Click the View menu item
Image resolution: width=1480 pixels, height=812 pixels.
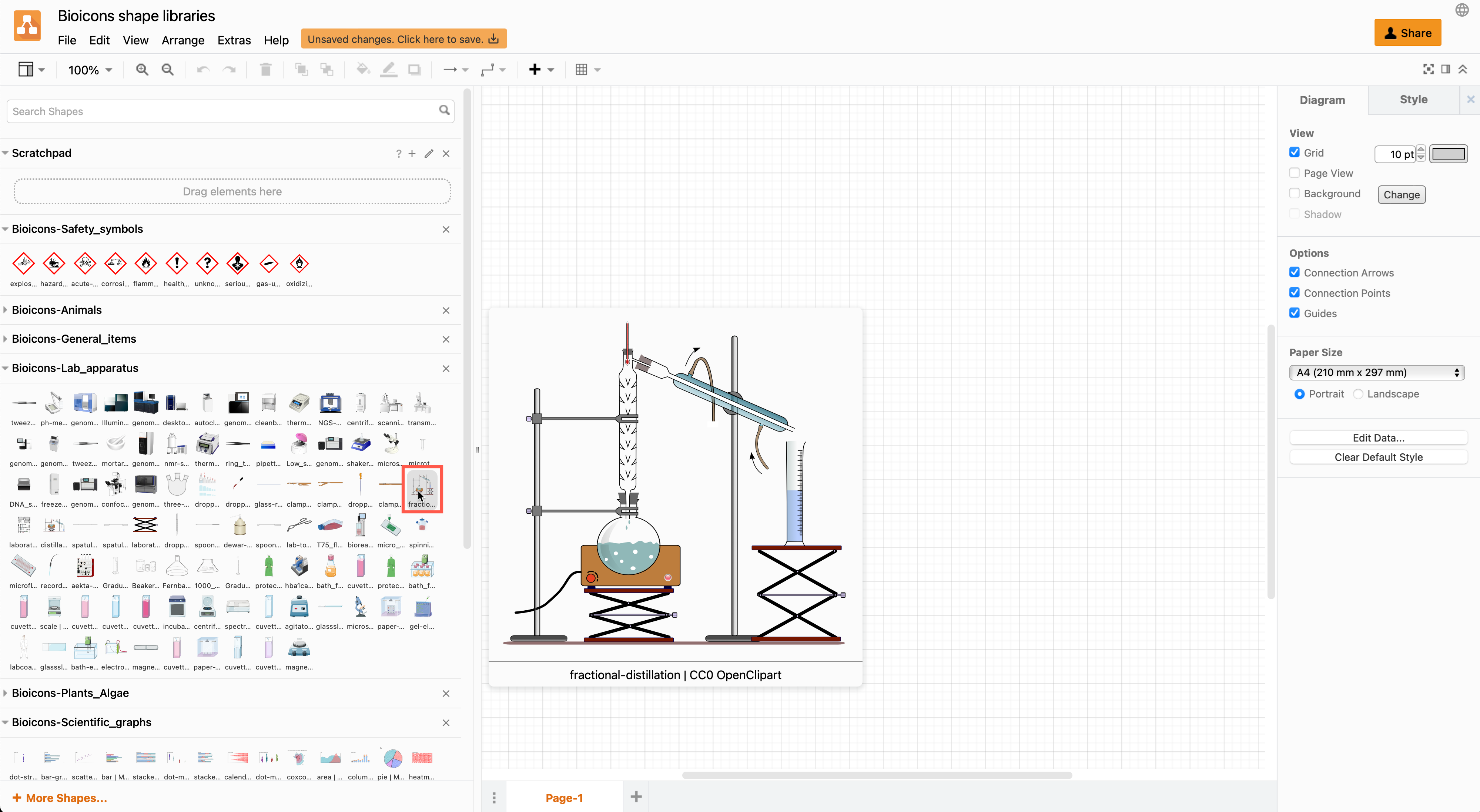click(x=134, y=40)
